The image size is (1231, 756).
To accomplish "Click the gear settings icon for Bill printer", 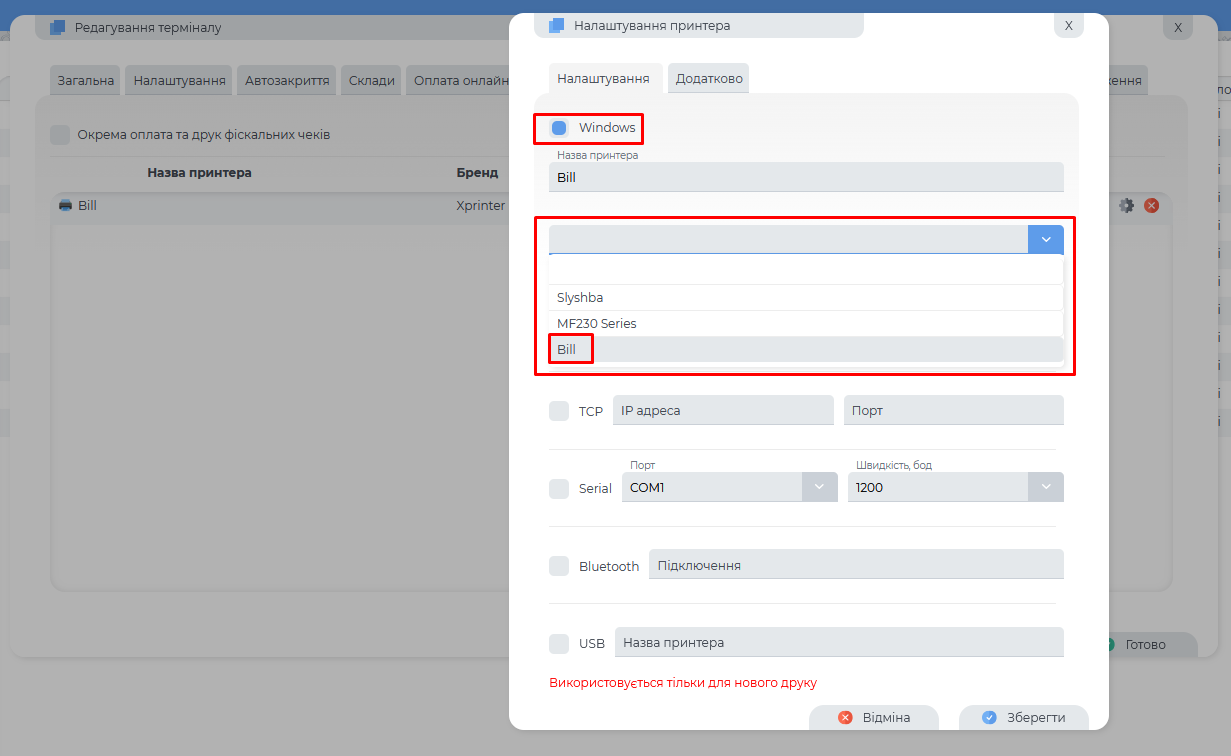I will 1126,205.
